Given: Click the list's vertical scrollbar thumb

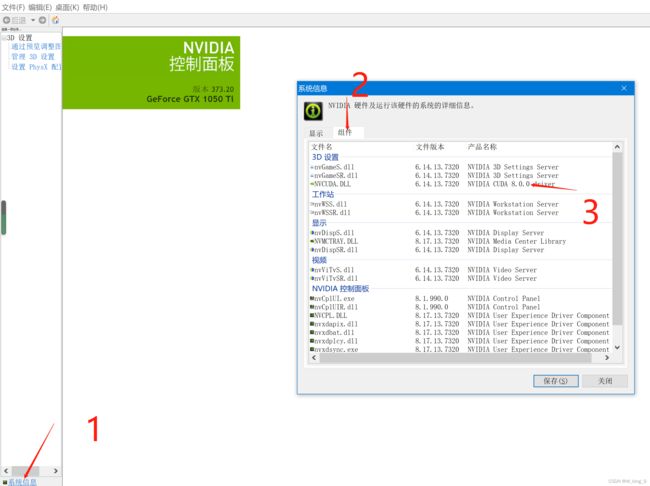Looking at the screenshot, I should (617, 238).
